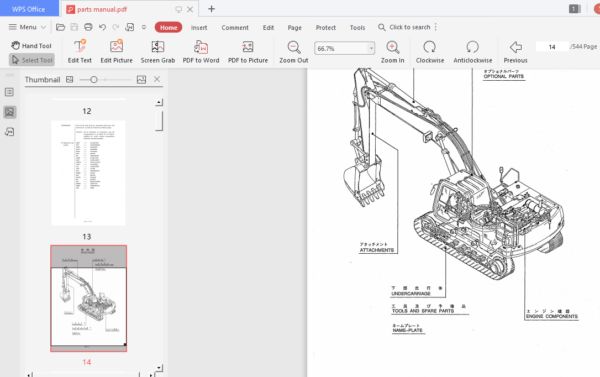Open the bookmarks sidebar panel icon
The width and height of the screenshot is (600, 377).
pos(10,92)
